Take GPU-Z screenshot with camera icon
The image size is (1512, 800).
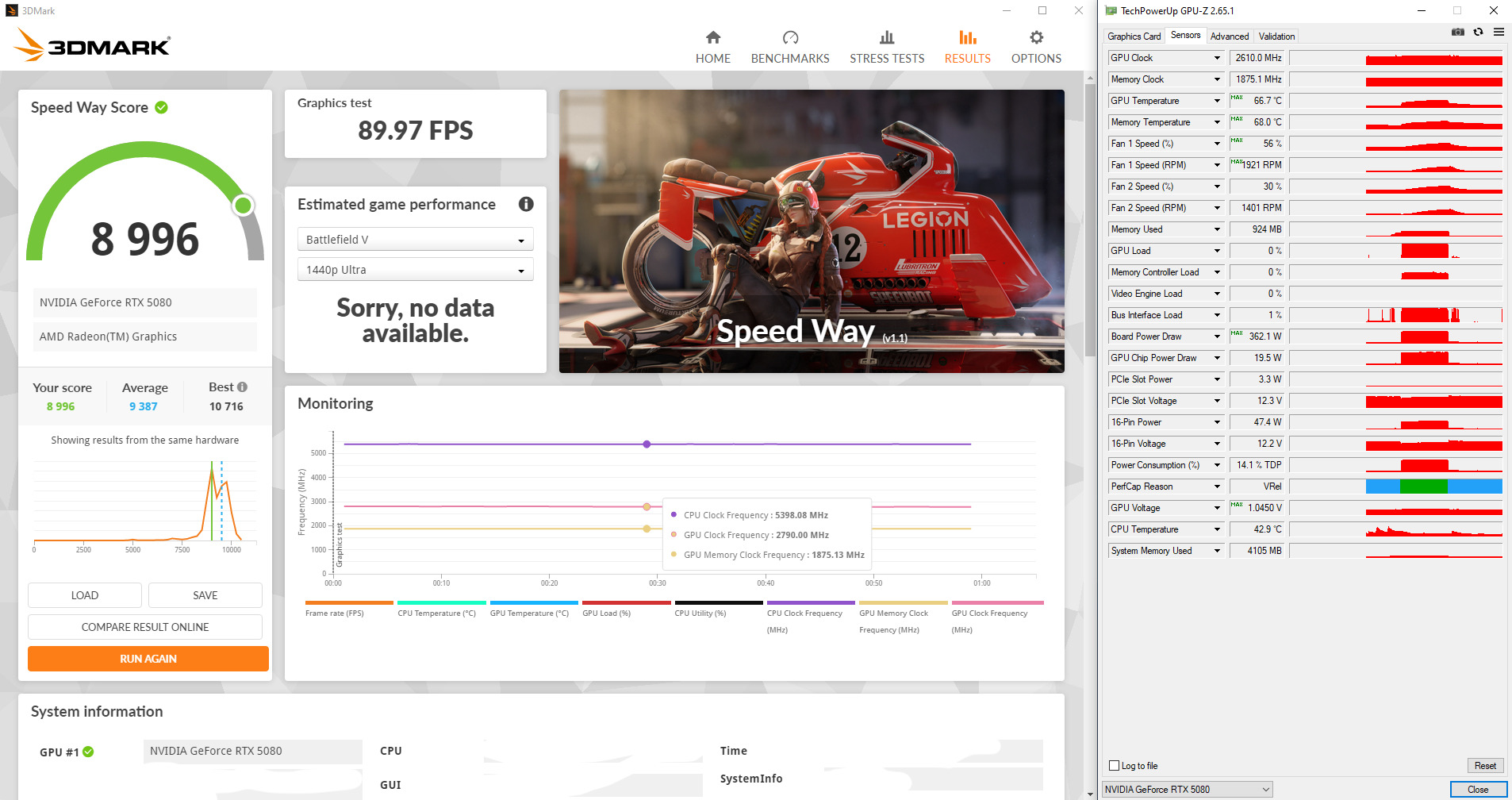pyautogui.click(x=1458, y=33)
